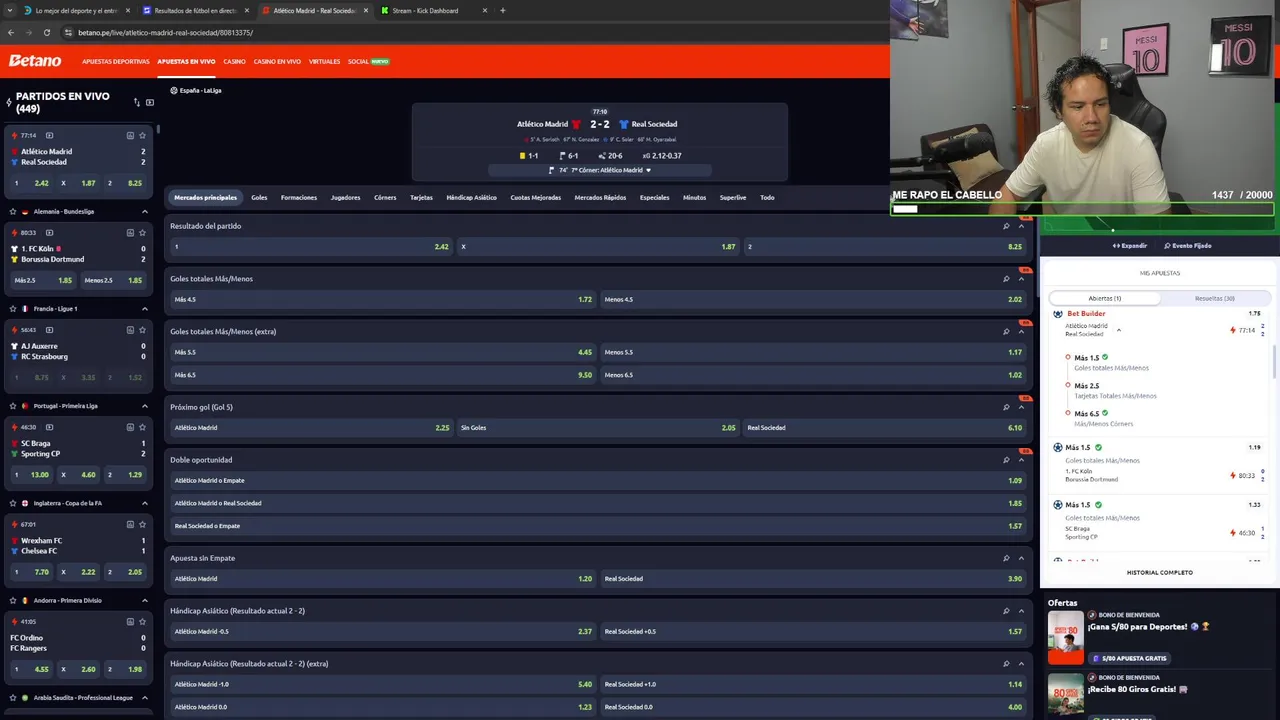
Task: Collapse the Alemania - Bundesliga section
Action: pos(144,212)
